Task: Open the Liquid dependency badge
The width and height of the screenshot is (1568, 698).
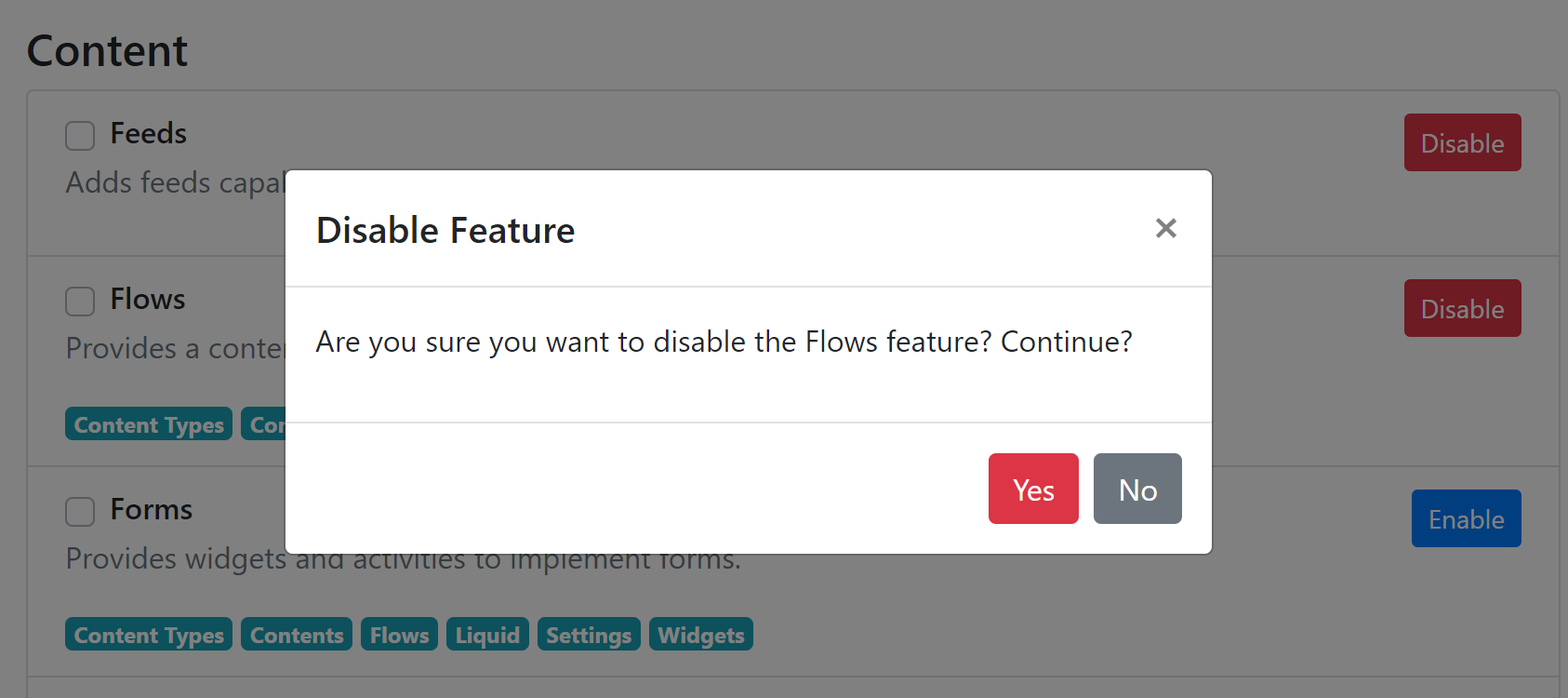Action: coord(487,634)
